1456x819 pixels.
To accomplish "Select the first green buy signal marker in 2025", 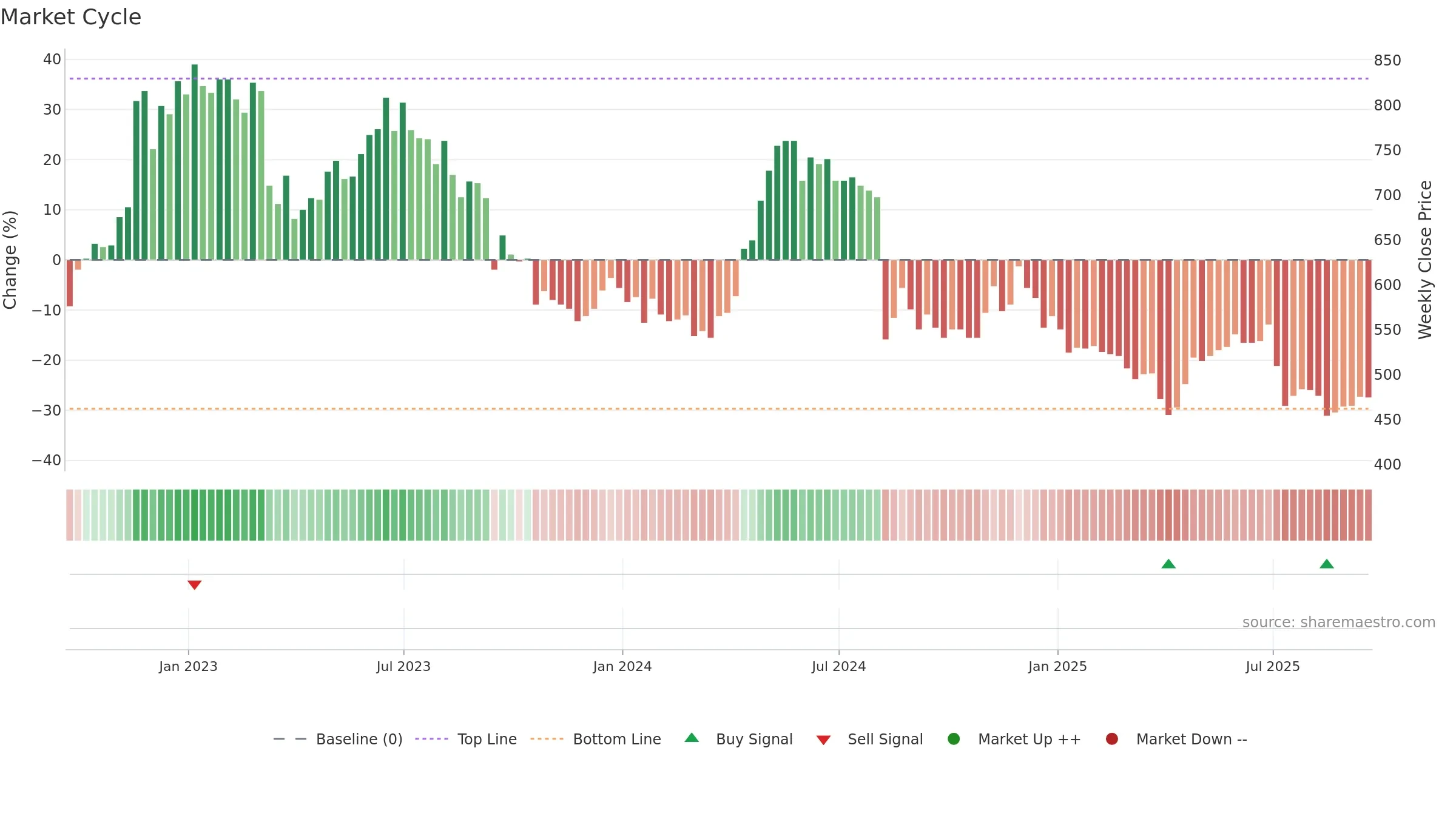I will coord(1168,564).
